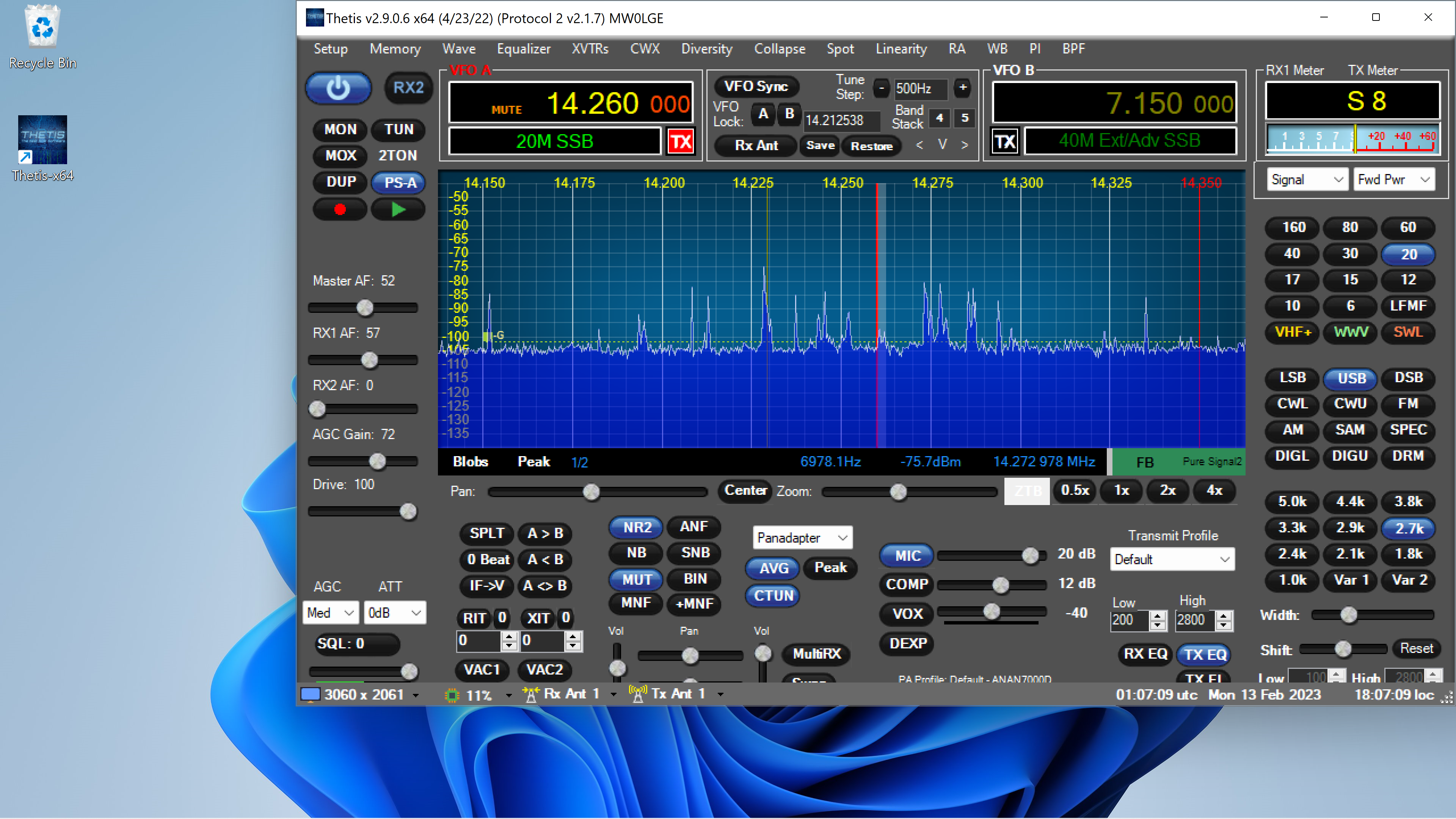
Task: Decrease tune step with minus button
Action: tap(880, 88)
